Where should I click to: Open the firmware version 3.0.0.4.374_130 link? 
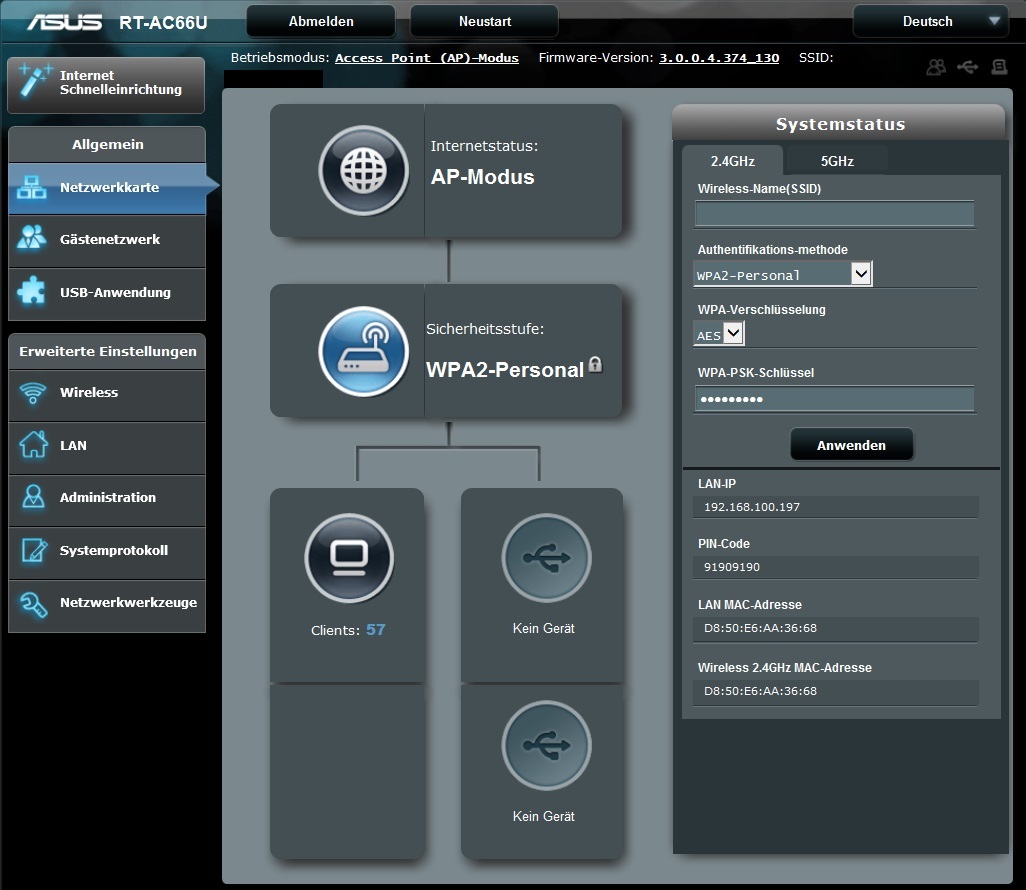click(x=718, y=58)
